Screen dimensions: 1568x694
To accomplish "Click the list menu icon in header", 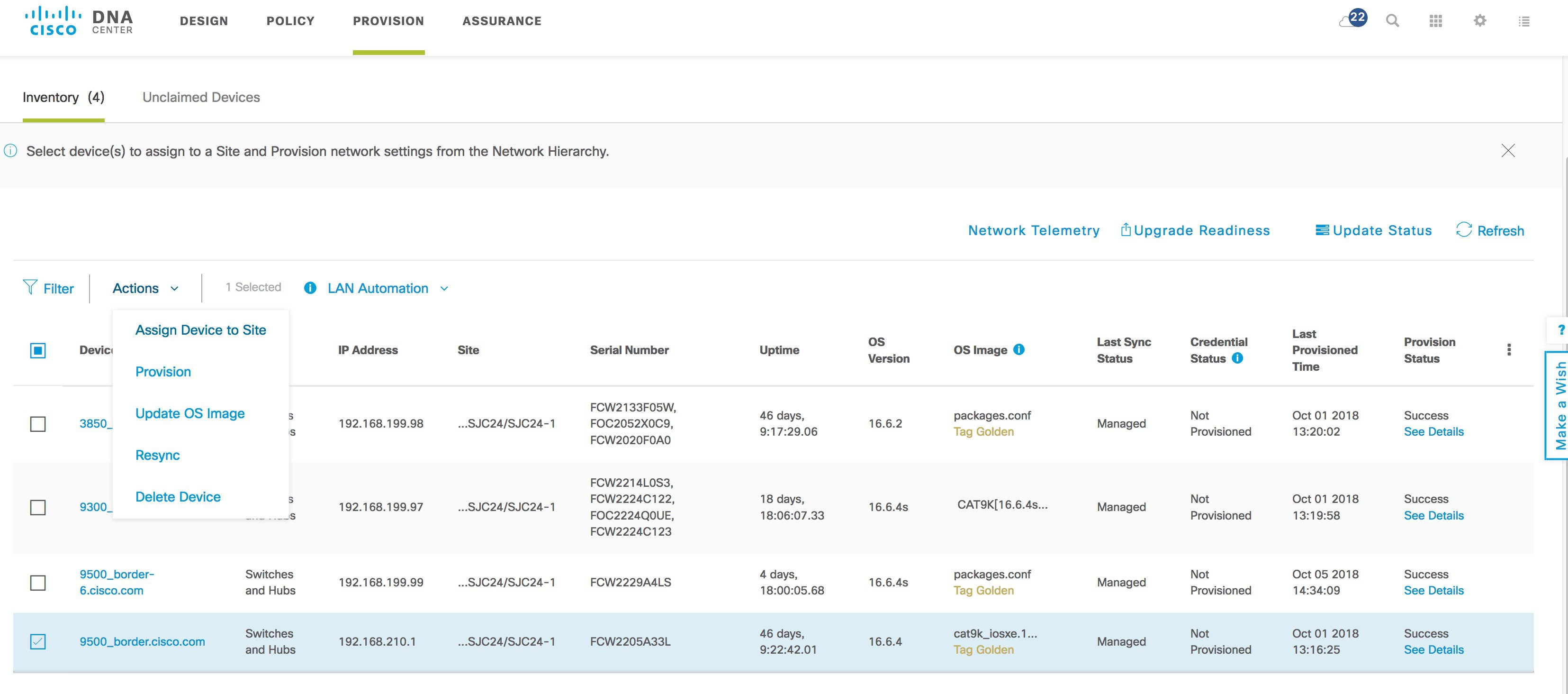I will (x=1524, y=21).
